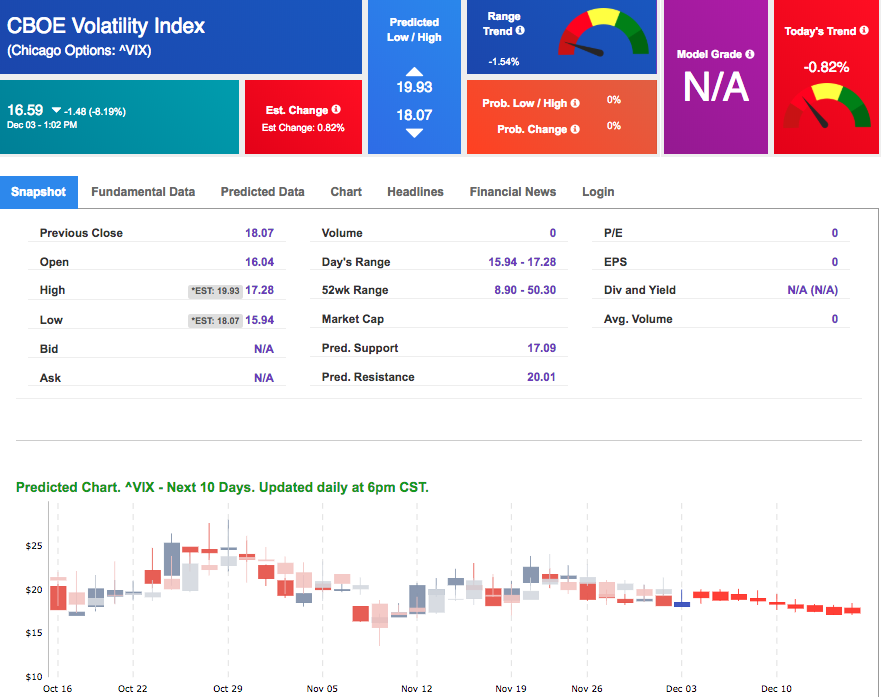The height and width of the screenshot is (697, 881).
Task: Click the Bid value N/A
Action: pyautogui.click(x=264, y=349)
